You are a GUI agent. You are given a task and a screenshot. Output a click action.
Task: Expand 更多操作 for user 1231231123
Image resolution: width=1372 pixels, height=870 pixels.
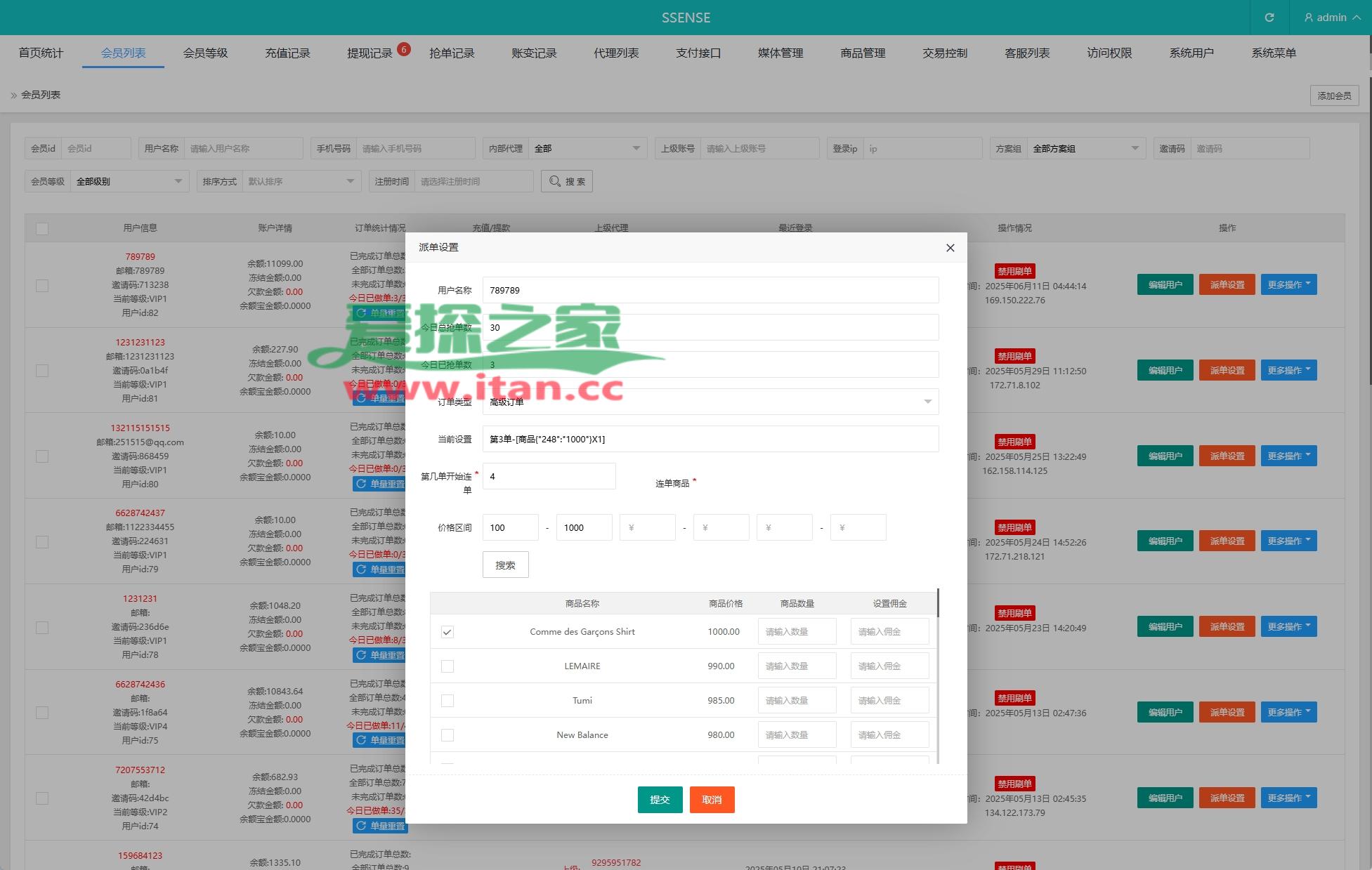tap(1288, 370)
